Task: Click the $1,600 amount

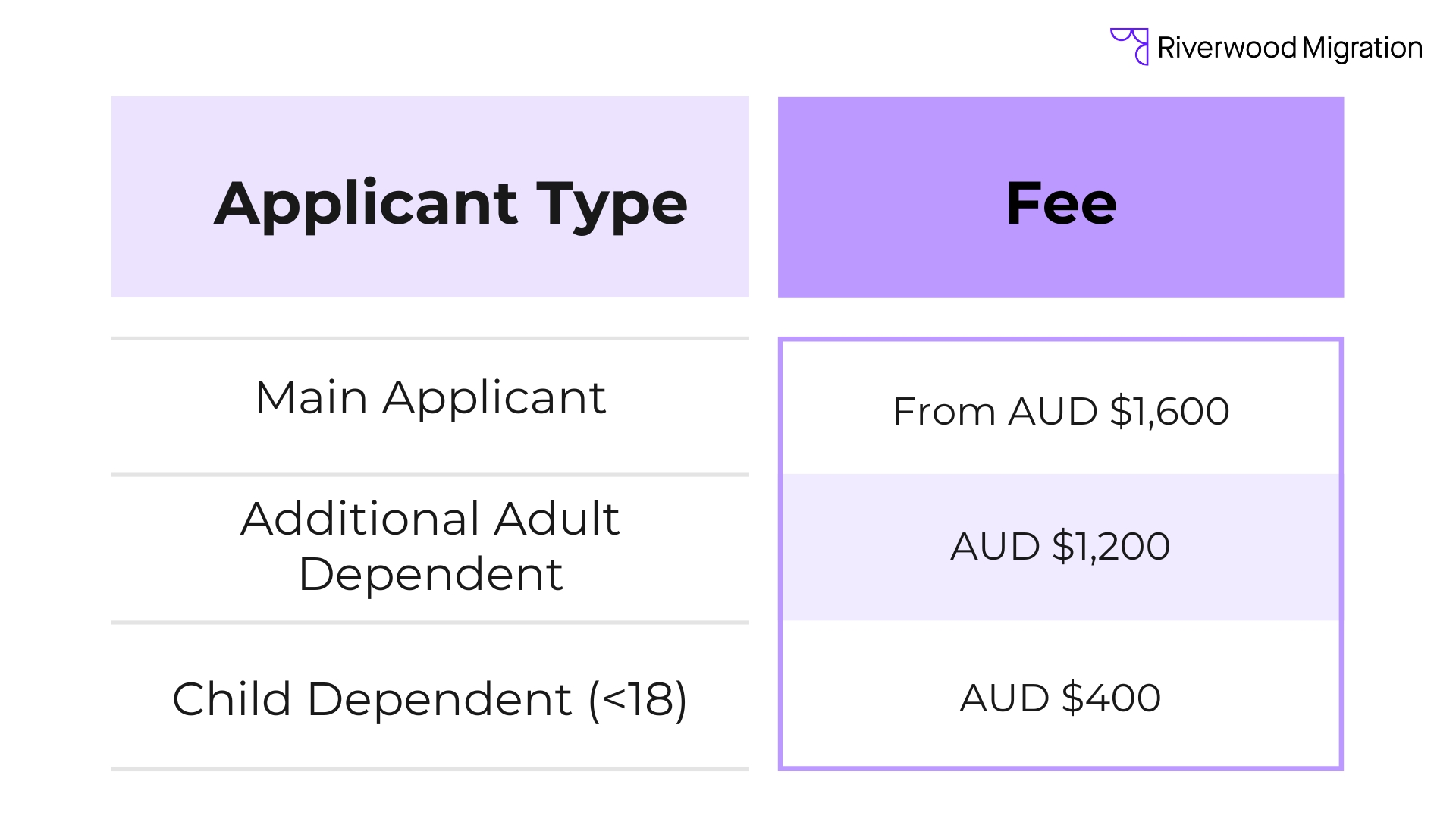Action: [x=1169, y=412]
